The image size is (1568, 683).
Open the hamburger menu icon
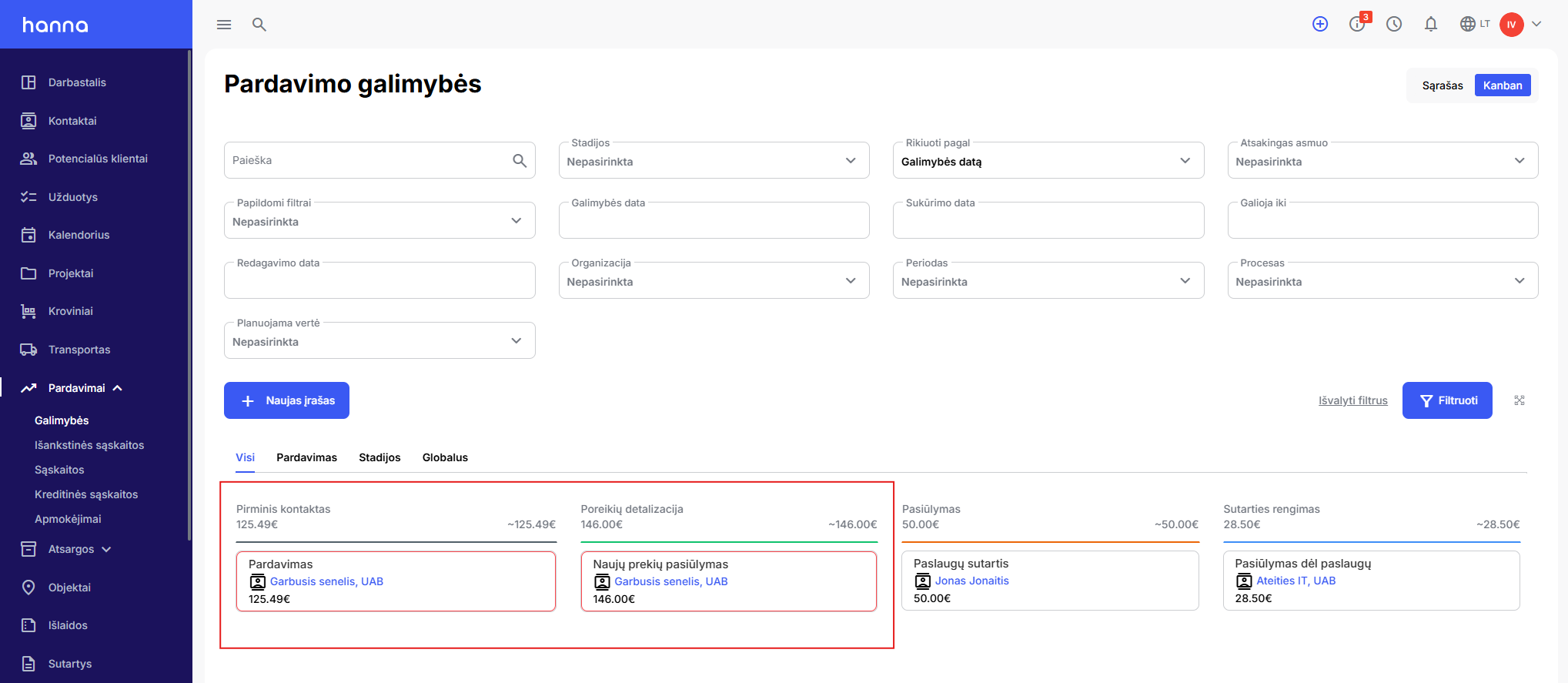224,25
